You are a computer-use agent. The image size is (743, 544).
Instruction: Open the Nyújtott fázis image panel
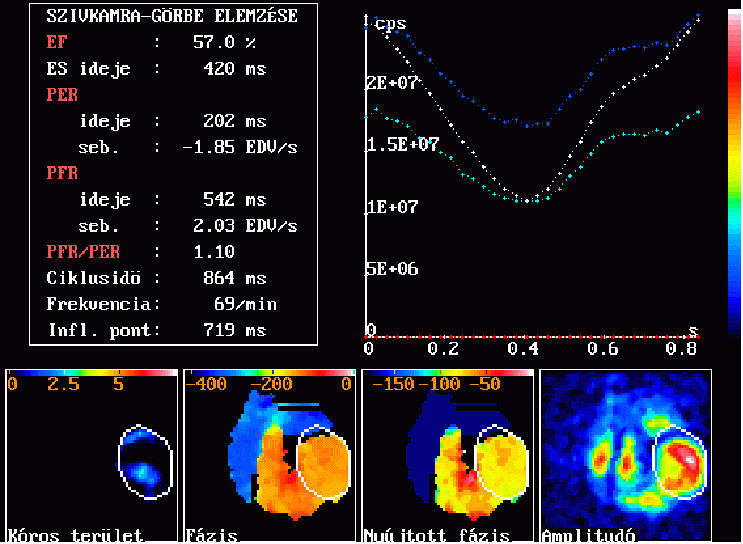[x=447, y=455]
